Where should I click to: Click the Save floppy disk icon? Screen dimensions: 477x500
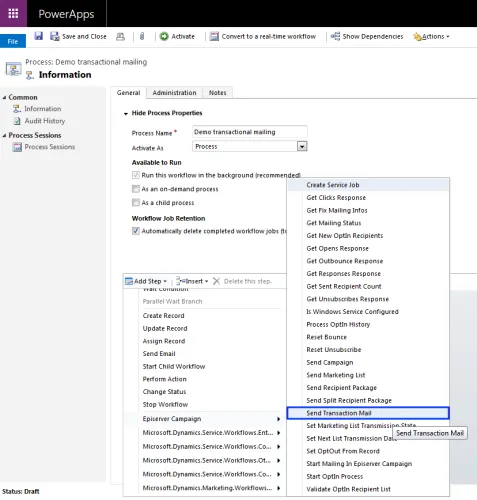click(x=39, y=36)
